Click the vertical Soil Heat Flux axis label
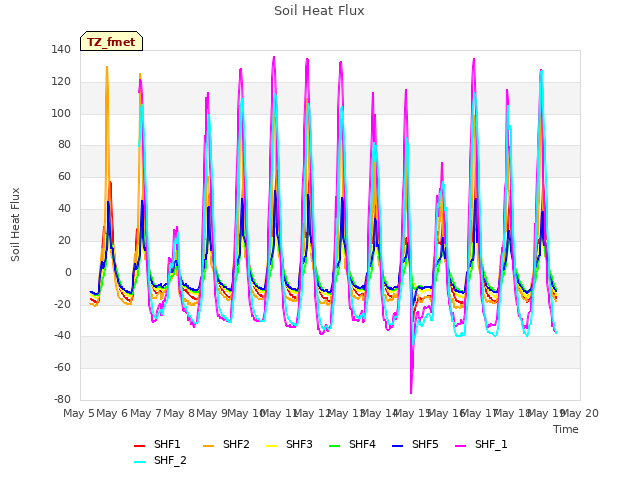The height and width of the screenshot is (480, 640). 15,224
